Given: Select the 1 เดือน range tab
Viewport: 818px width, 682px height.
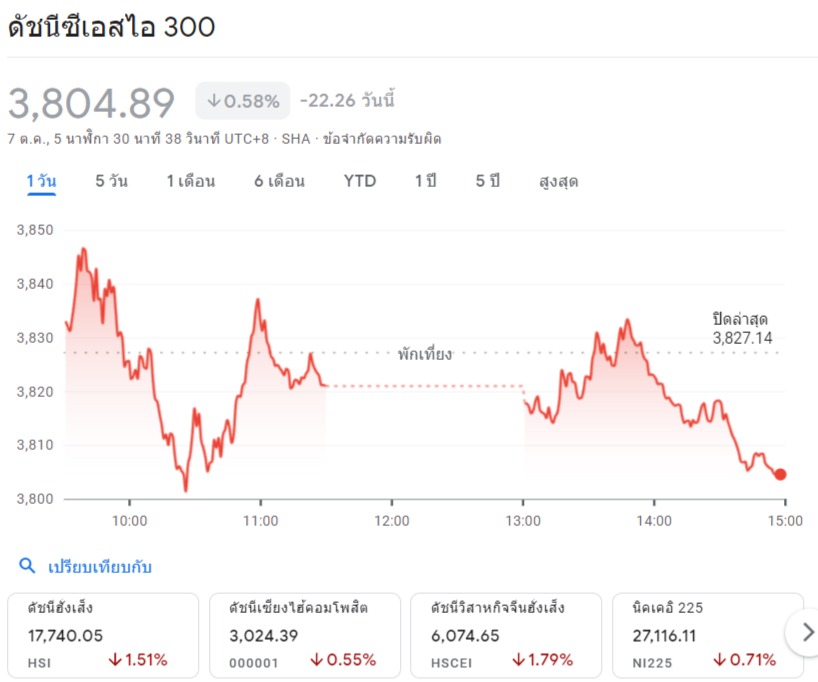Looking at the screenshot, I should tap(190, 181).
